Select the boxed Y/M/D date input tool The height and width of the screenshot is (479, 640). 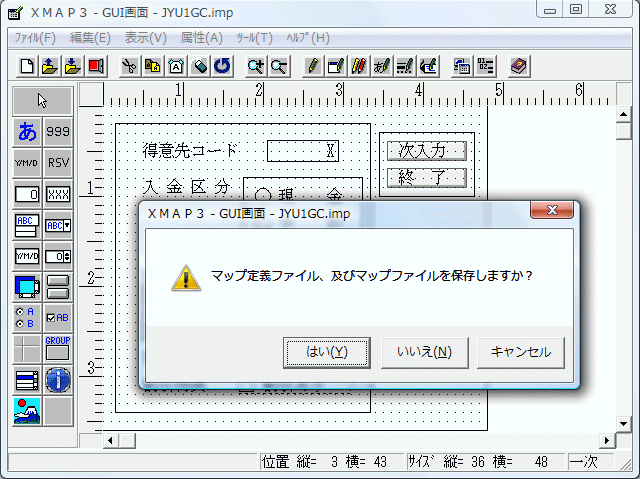[27, 256]
